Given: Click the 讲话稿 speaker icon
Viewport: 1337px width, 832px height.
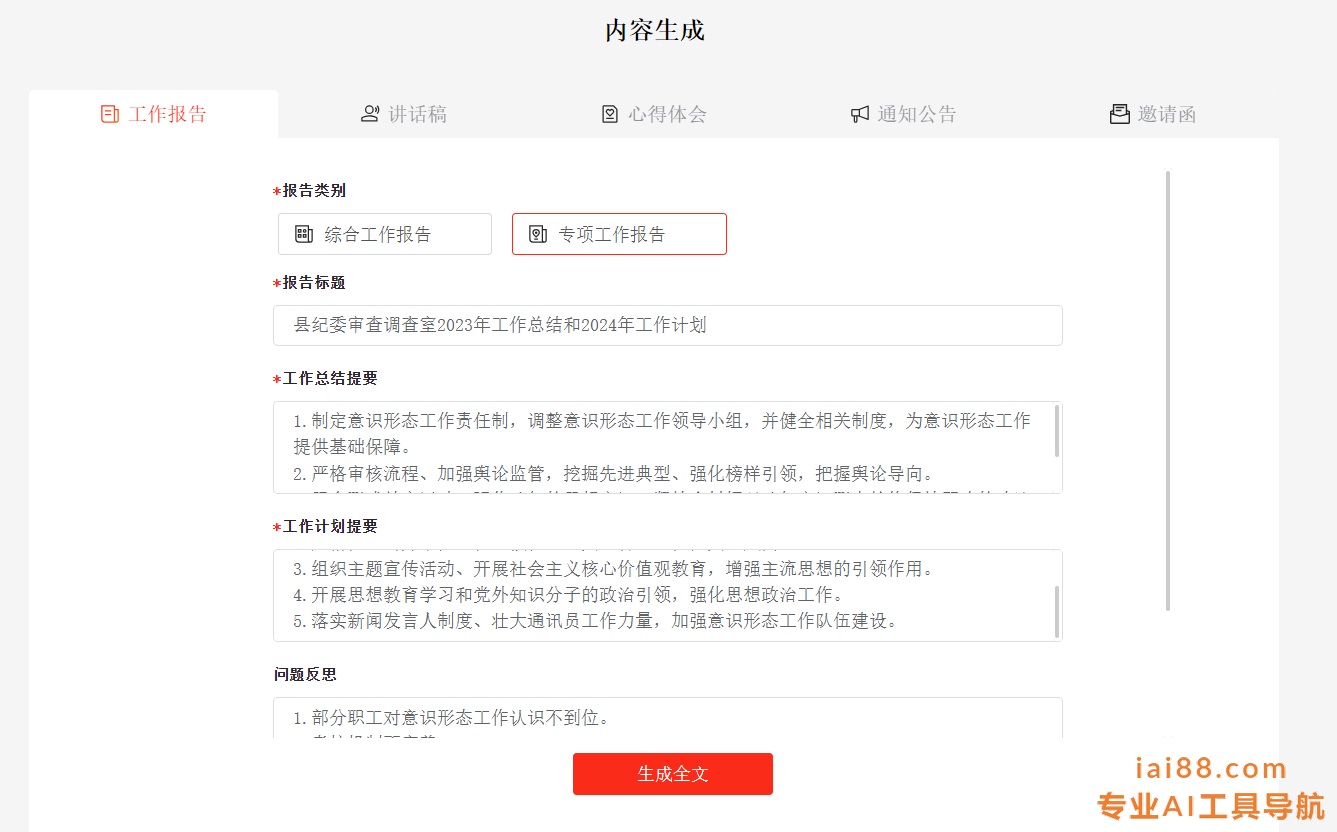Looking at the screenshot, I should (x=370, y=114).
